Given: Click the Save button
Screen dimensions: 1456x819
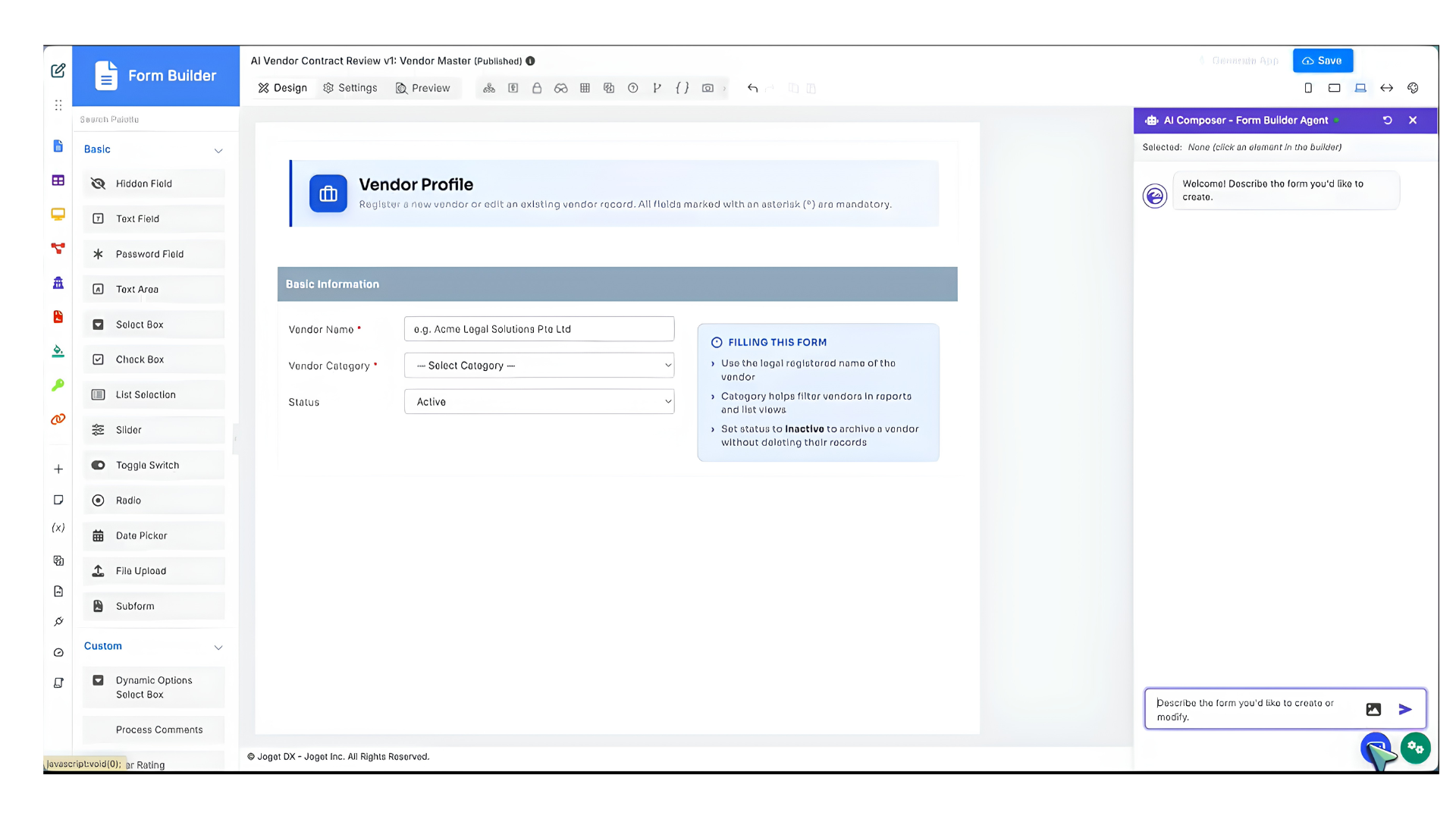Looking at the screenshot, I should pyautogui.click(x=1322, y=61).
